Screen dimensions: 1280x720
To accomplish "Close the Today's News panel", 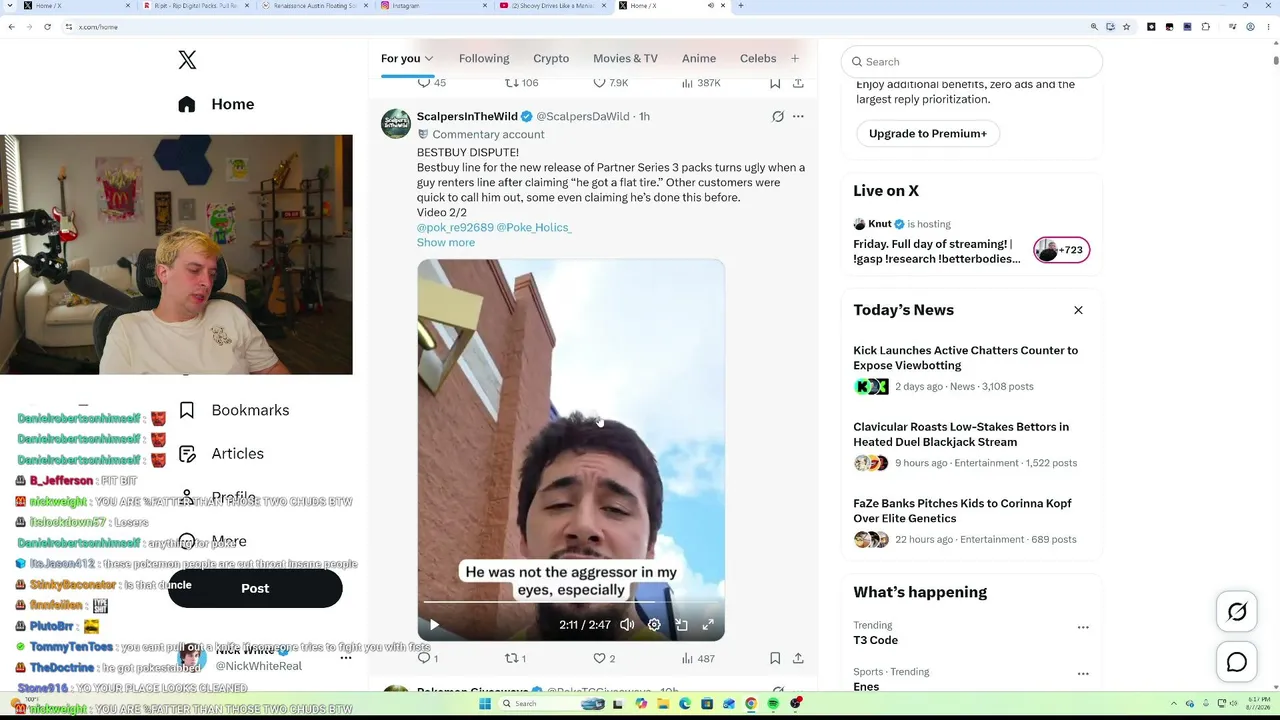I will point(1078,310).
